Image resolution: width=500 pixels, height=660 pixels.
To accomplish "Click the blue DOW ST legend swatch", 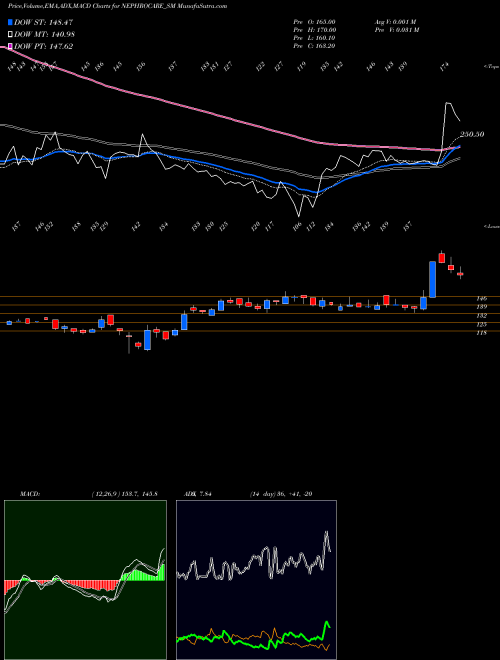I will 11,22.
